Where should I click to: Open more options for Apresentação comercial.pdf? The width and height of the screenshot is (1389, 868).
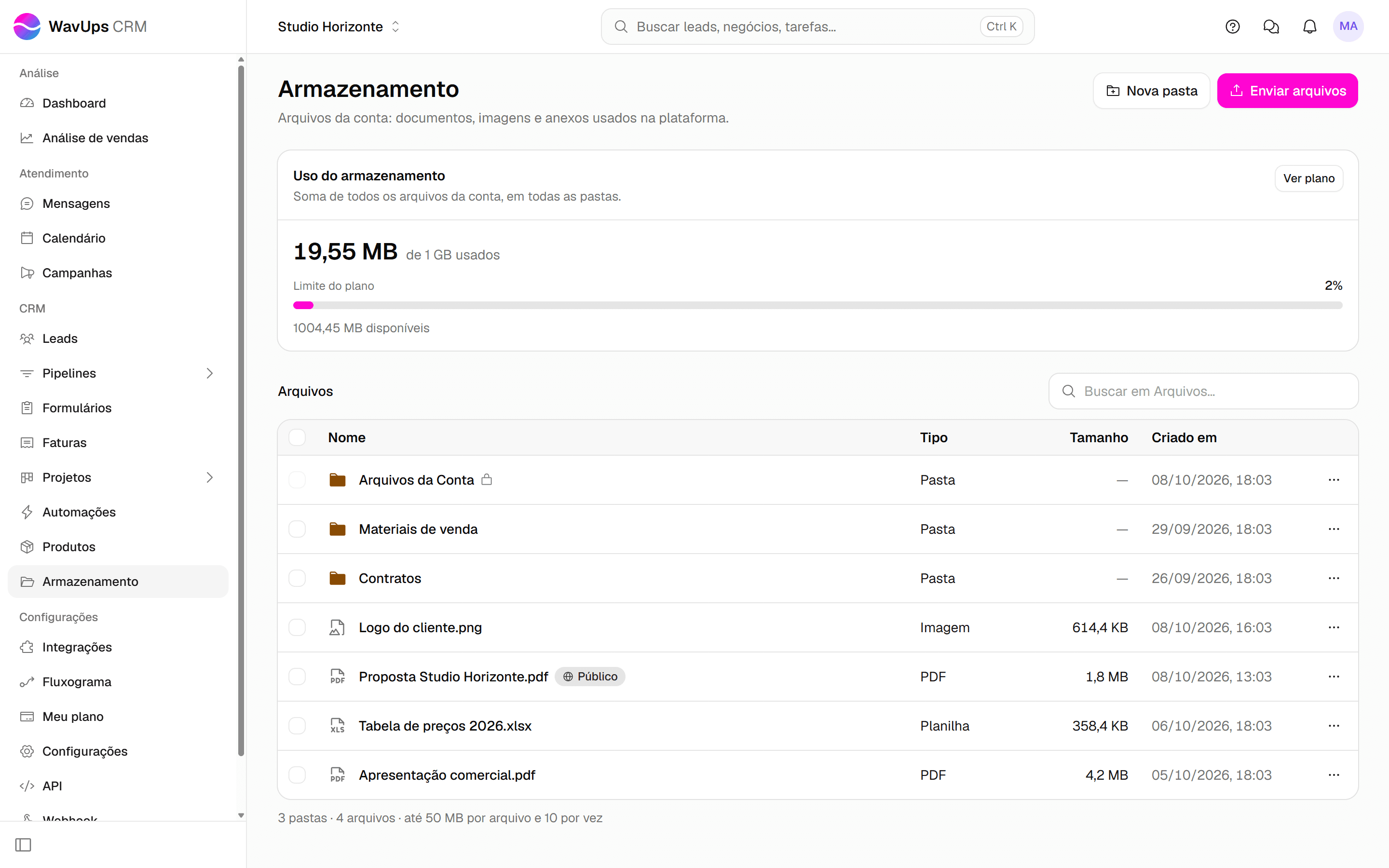click(1334, 775)
